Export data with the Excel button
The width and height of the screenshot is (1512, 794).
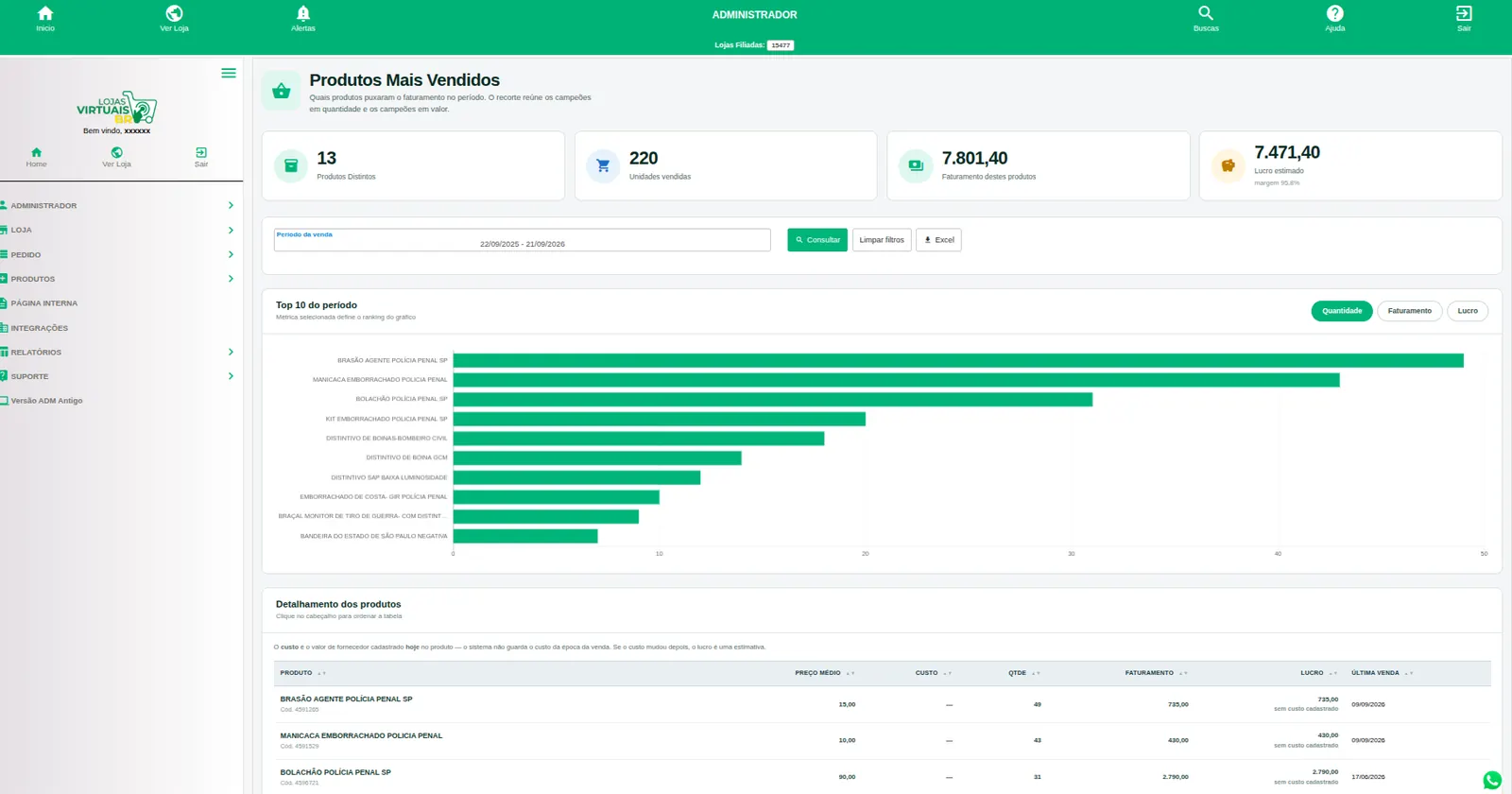coord(938,240)
